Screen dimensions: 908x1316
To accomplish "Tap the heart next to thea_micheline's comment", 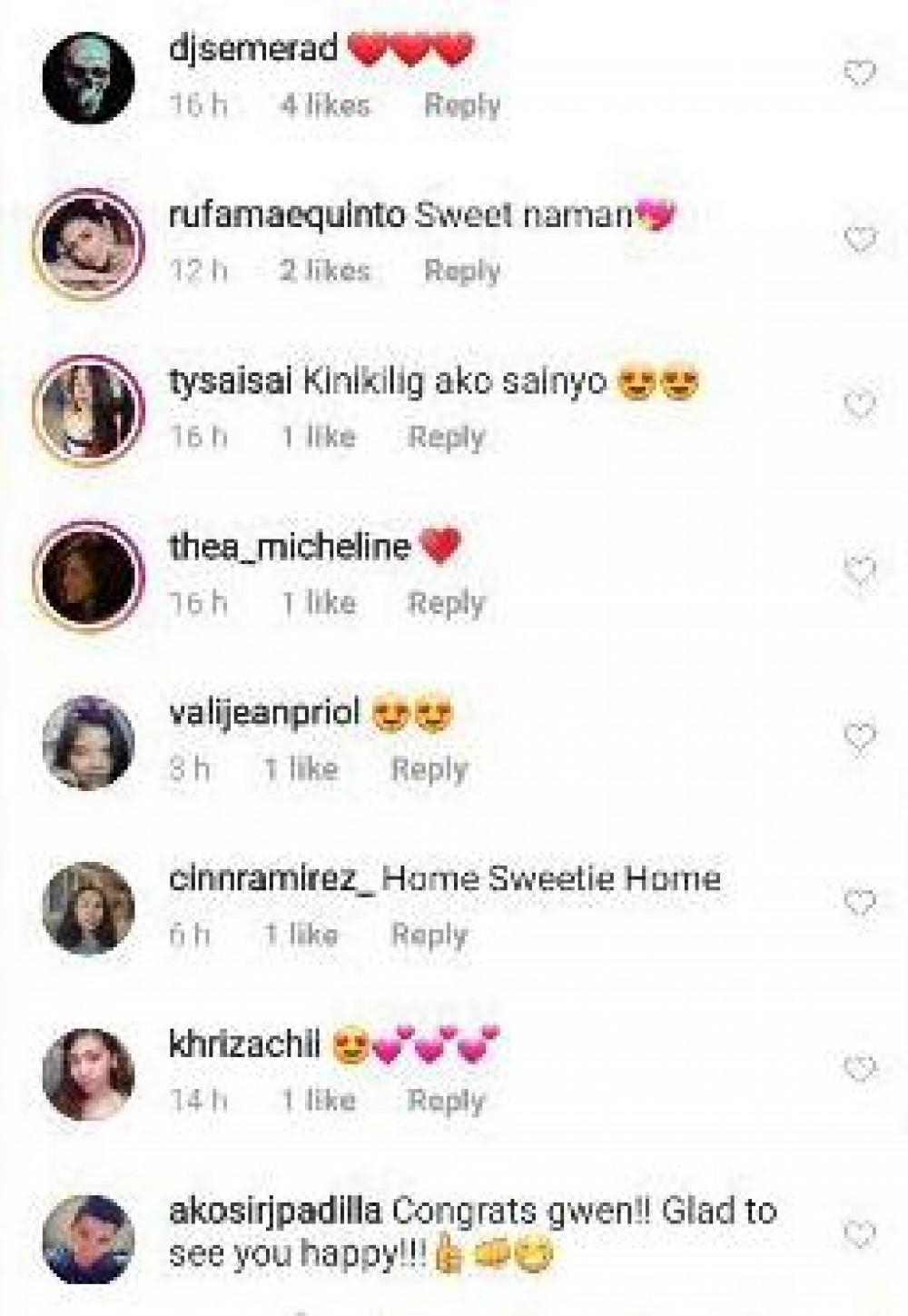I will (x=859, y=571).
